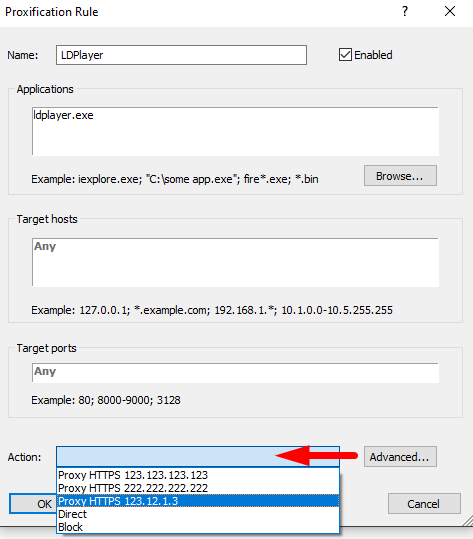The image size is (473, 539).
Task: Click inside the Target hosts field
Action: (x=235, y=262)
